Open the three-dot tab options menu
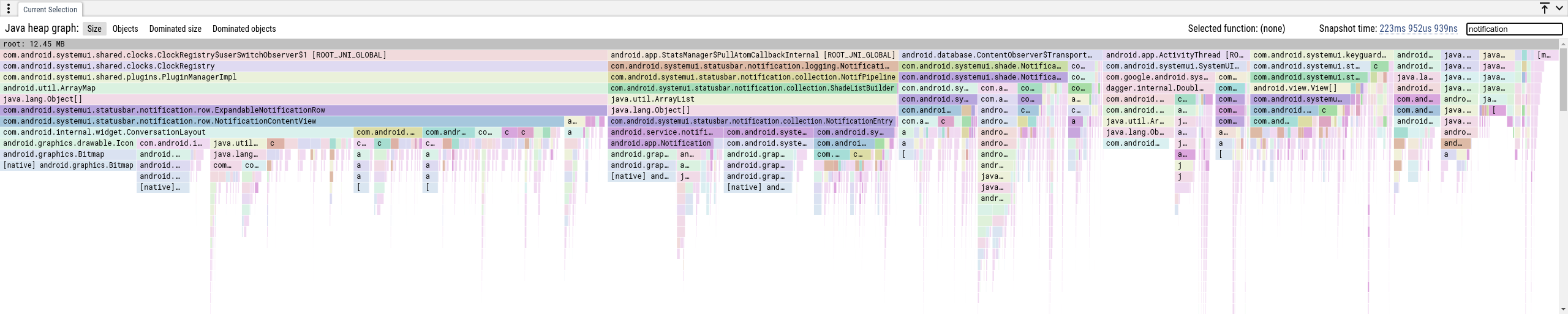Image resolution: width=1568 pixels, height=314 pixels. click(9, 9)
